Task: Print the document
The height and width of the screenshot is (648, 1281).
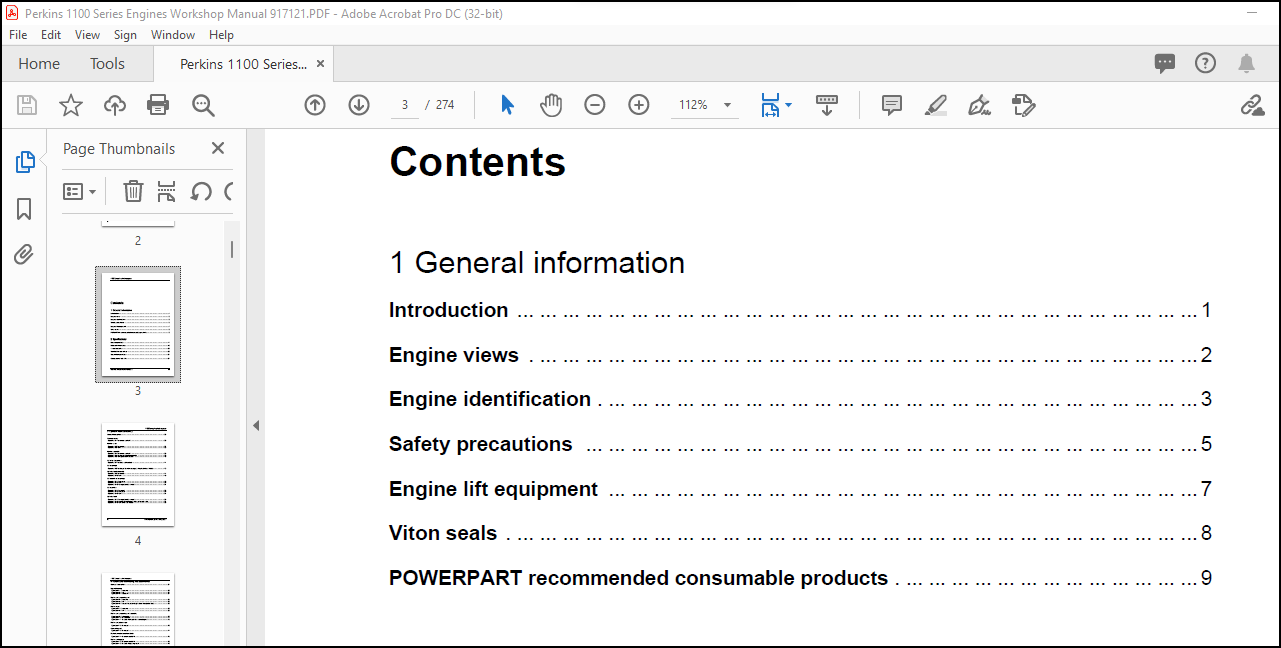Action: point(158,105)
